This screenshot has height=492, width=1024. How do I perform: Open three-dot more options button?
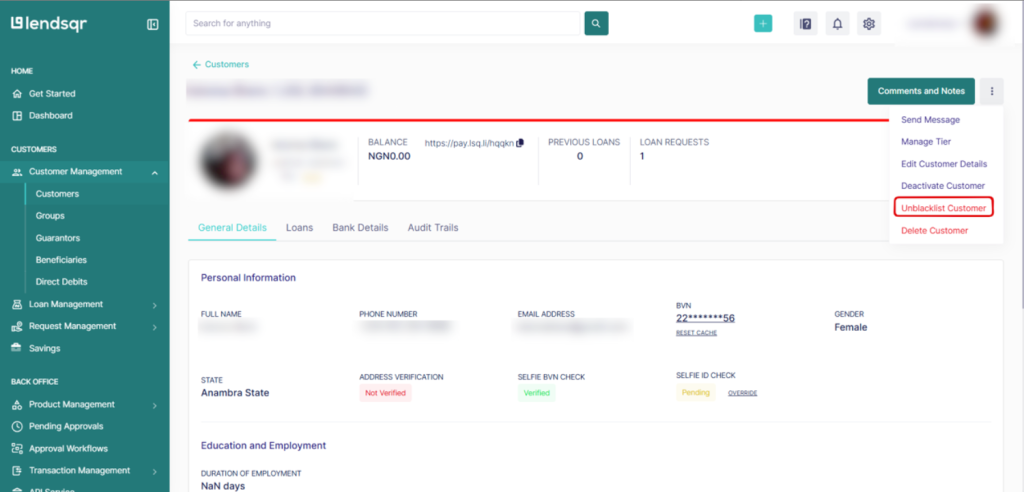pyautogui.click(x=992, y=91)
